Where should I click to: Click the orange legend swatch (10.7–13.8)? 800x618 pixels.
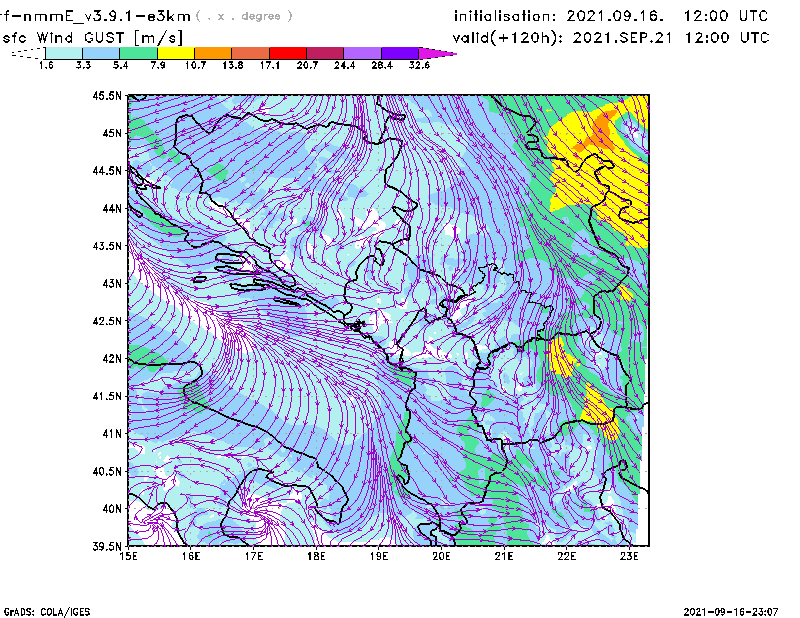pos(213,53)
